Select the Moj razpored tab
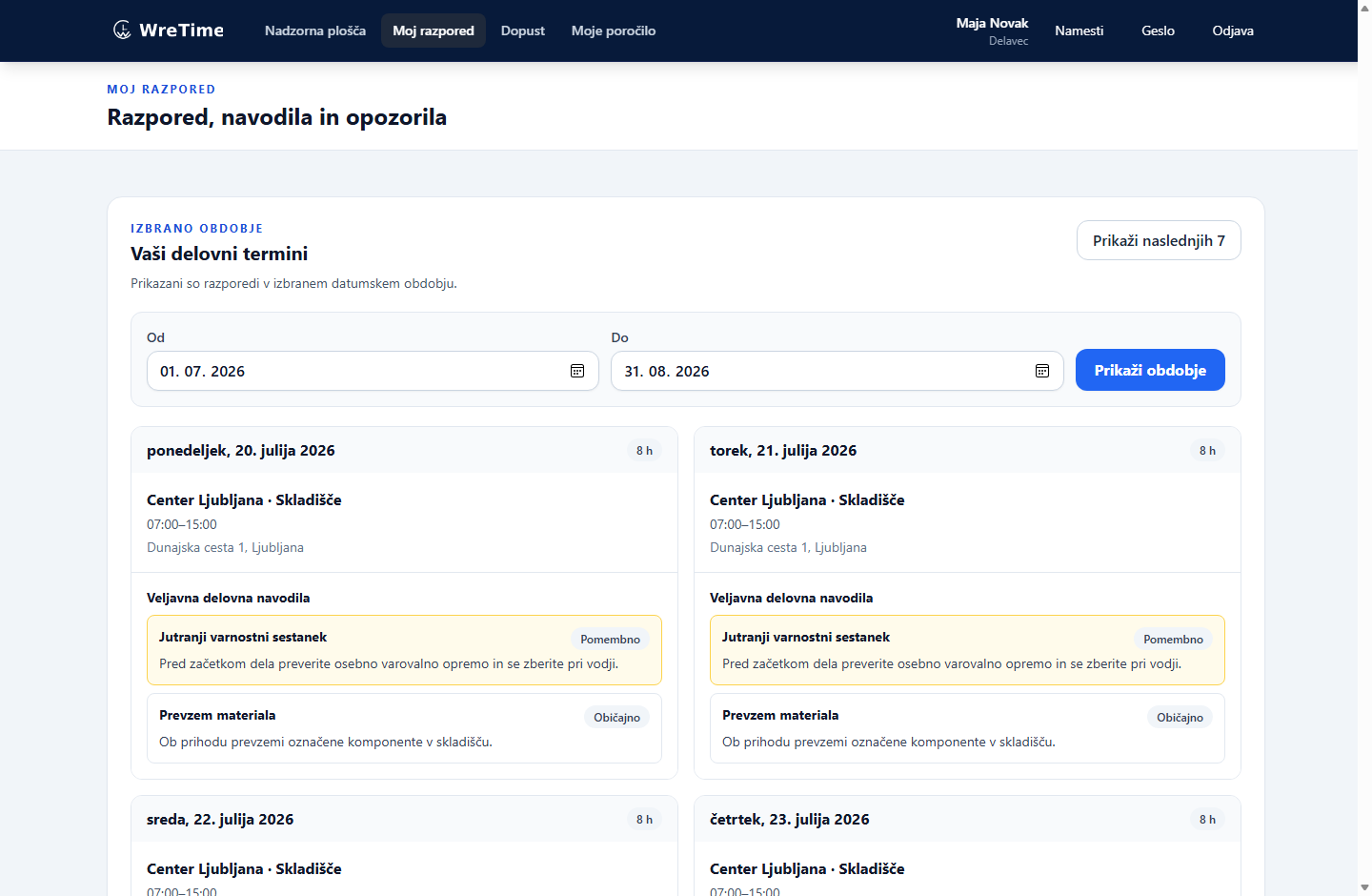1372x896 pixels. pyautogui.click(x=434, y=31)
